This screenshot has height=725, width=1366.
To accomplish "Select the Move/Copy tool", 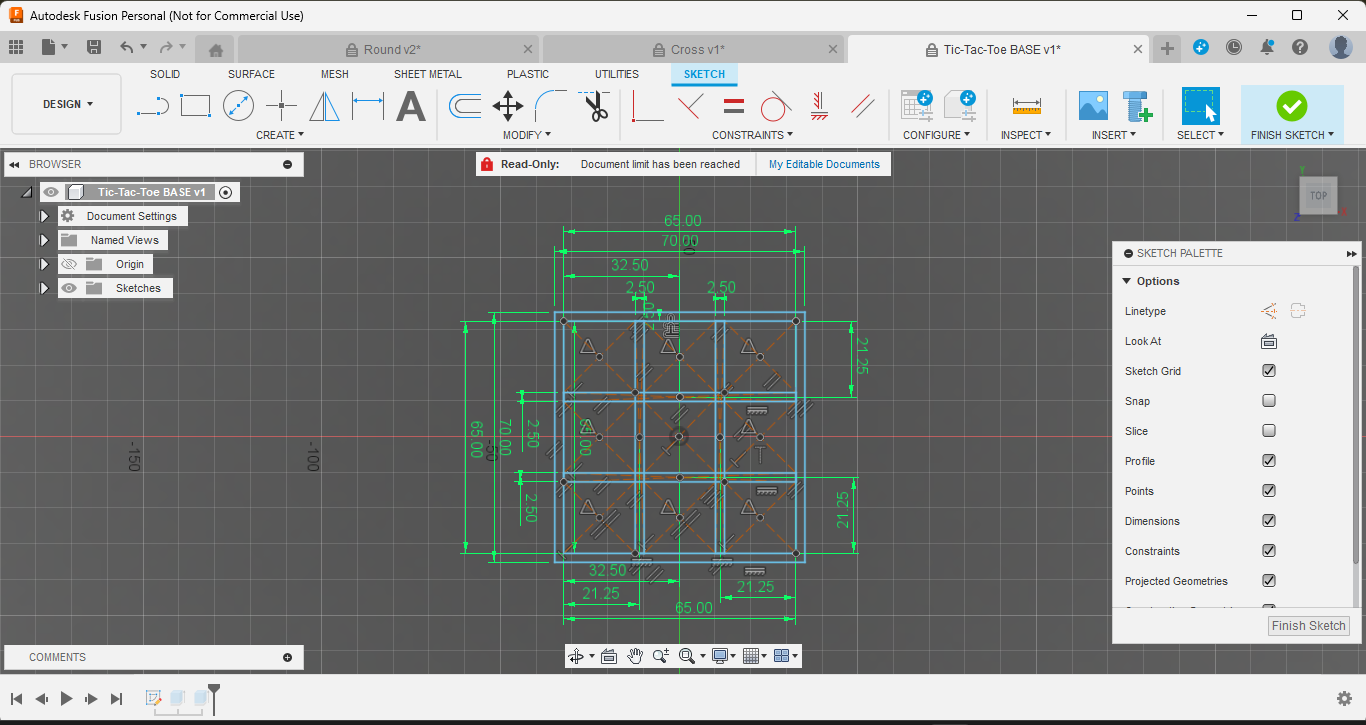I will [x=508, y=105].
